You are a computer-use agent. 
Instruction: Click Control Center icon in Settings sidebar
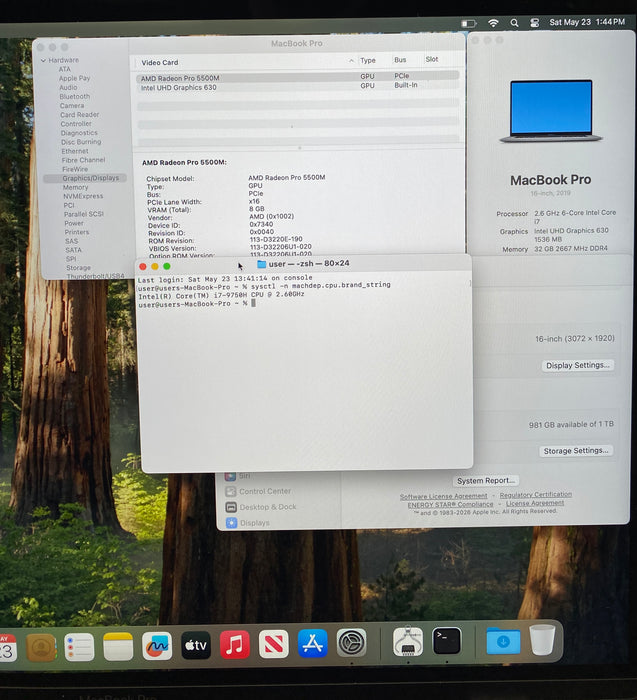click(x=231, y=492)
